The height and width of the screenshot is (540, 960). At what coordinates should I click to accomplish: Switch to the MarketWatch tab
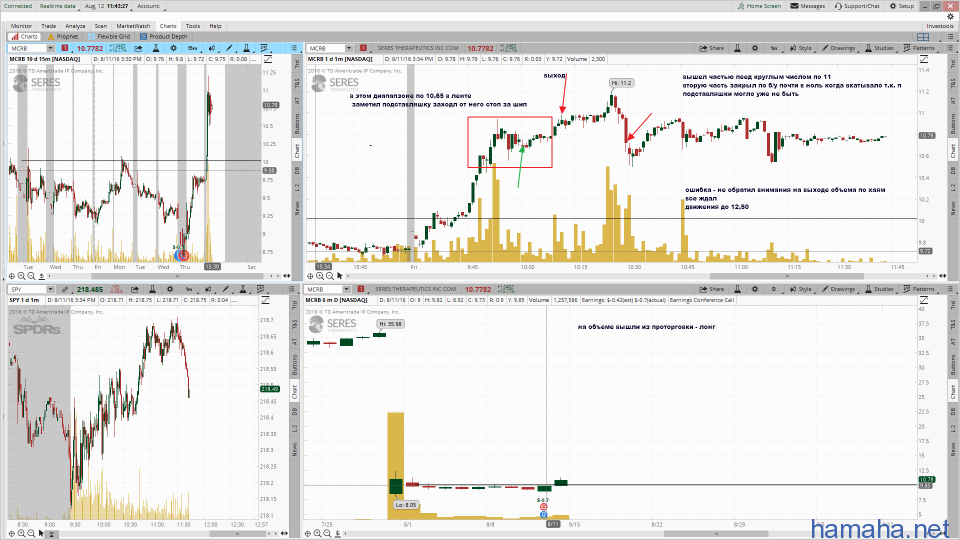coord(133,26)
